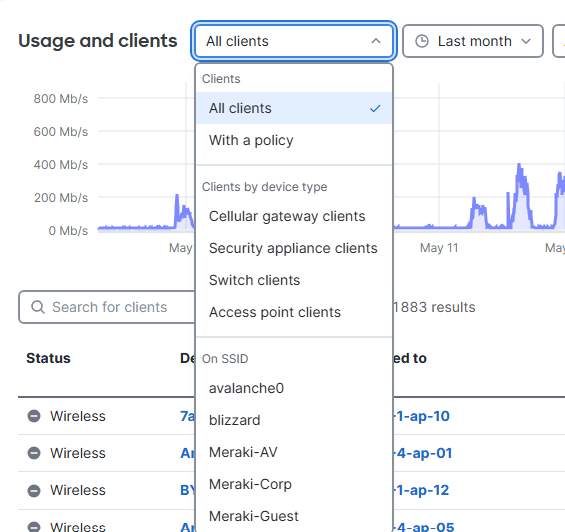Open the Last month time range dropdown
This screenshot has width=565, height=532.
pos(473,41)
